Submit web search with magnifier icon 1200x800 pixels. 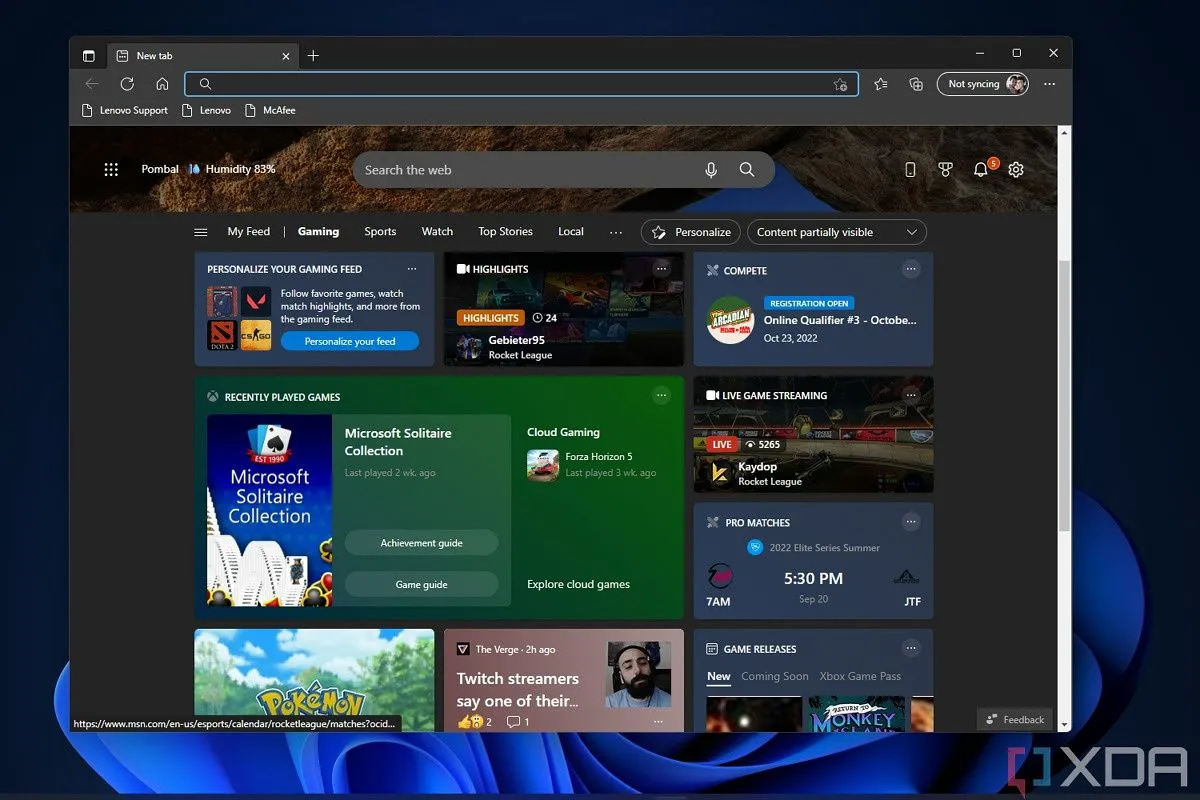pyautogui.click(x=747, y=170)
